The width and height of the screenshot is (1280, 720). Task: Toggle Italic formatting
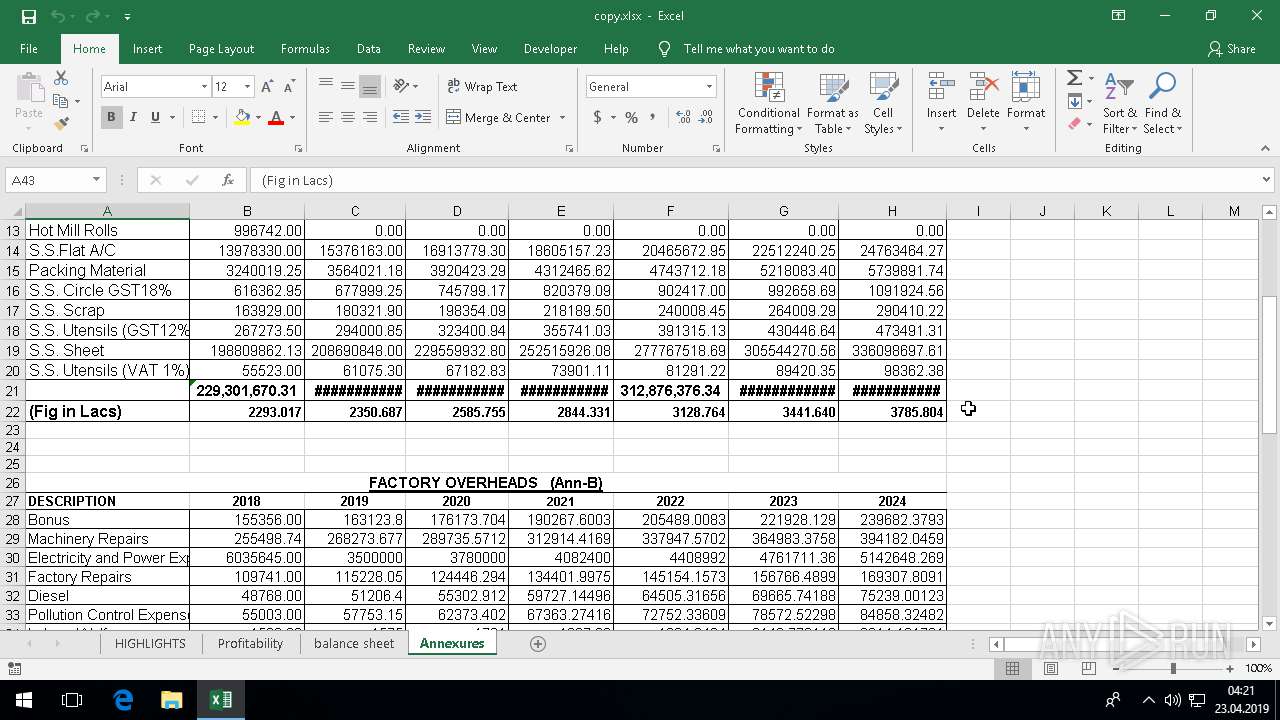(133, 117)
